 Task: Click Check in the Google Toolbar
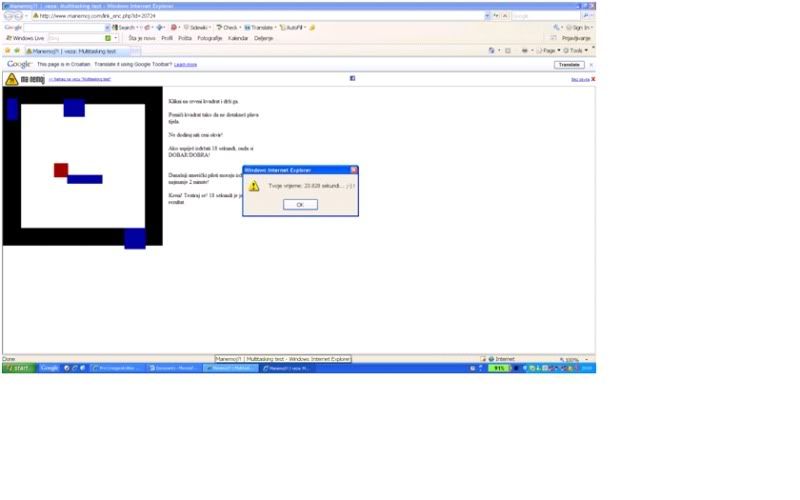pos(228,27)
